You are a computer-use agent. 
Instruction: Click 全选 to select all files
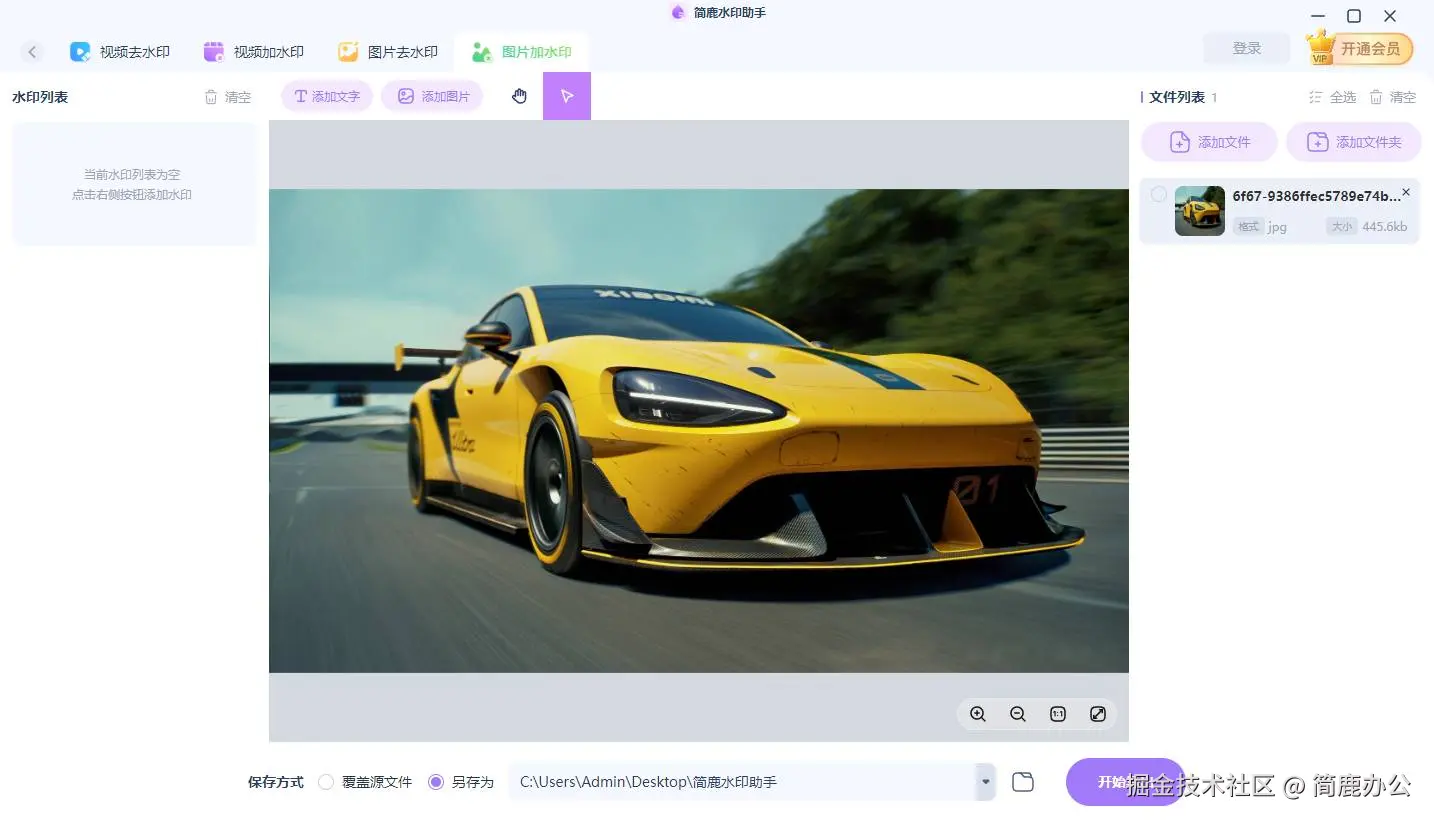pyautogui.click(x=1333, y=97)
